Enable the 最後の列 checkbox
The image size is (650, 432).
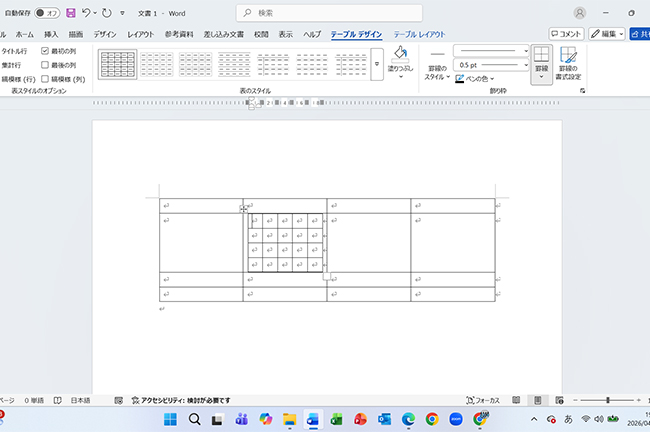coord(45,65)
